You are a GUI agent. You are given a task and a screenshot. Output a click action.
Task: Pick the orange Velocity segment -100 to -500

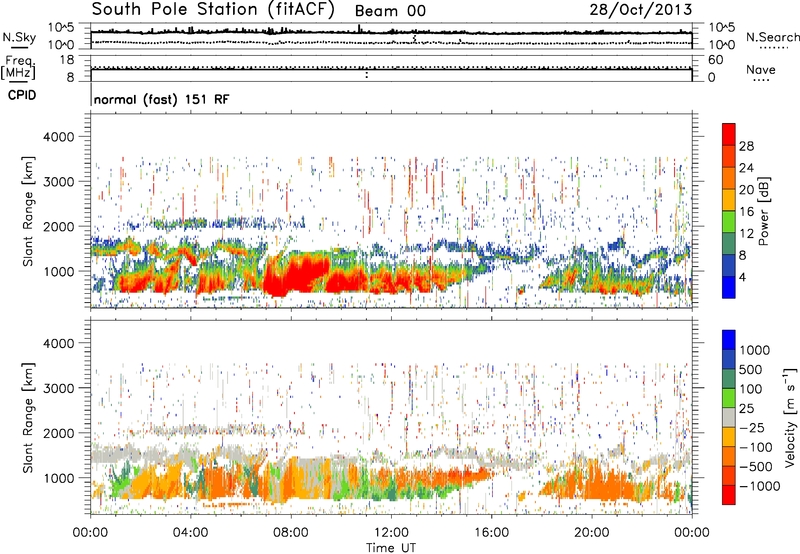click(x=729, y=457)
